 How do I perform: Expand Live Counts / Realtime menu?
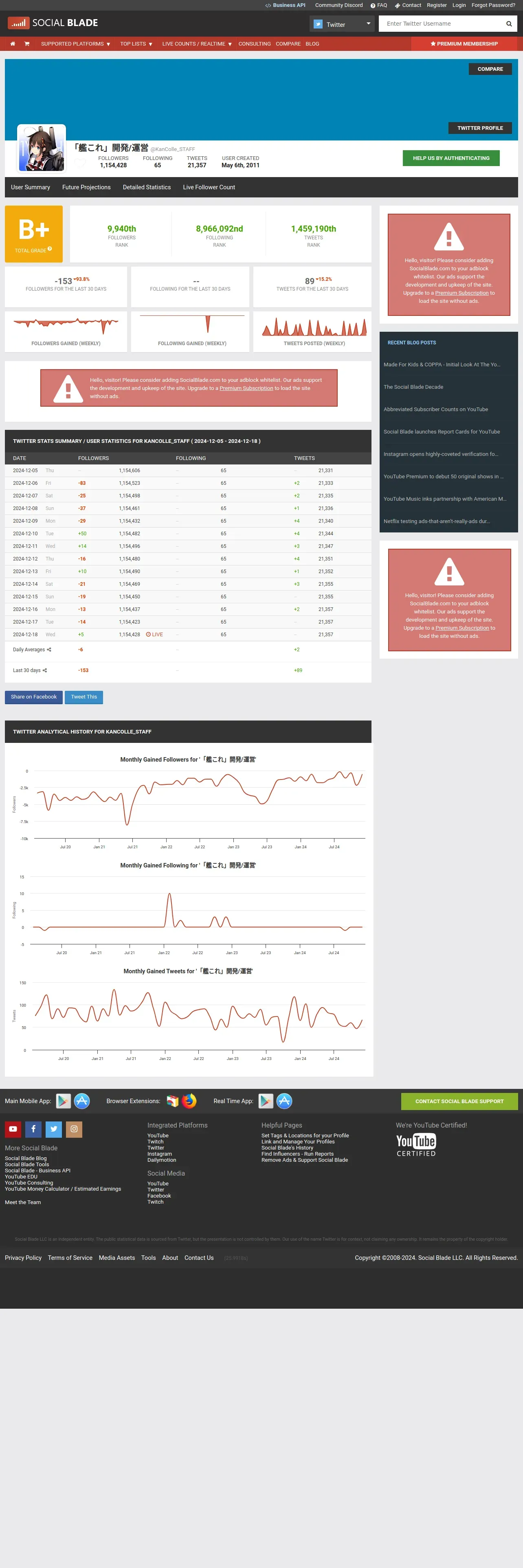[x=197, y=44]
